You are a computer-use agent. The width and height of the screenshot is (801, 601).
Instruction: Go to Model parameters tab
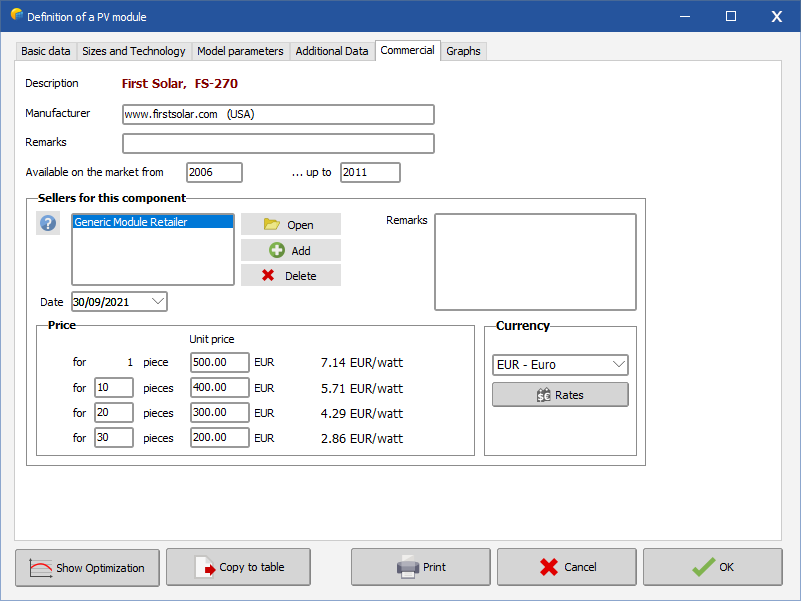(x=240, y=51)
